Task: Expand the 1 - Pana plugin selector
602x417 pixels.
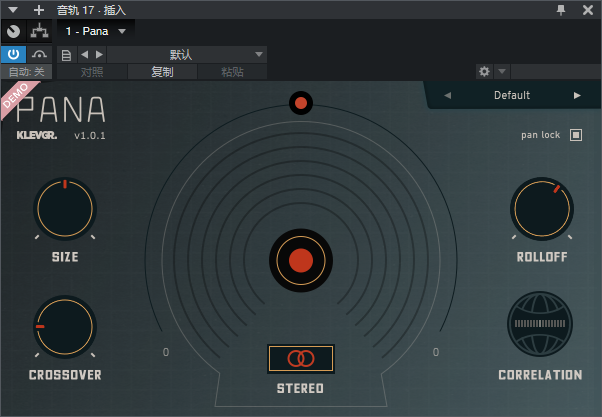Action: [96, 31]
